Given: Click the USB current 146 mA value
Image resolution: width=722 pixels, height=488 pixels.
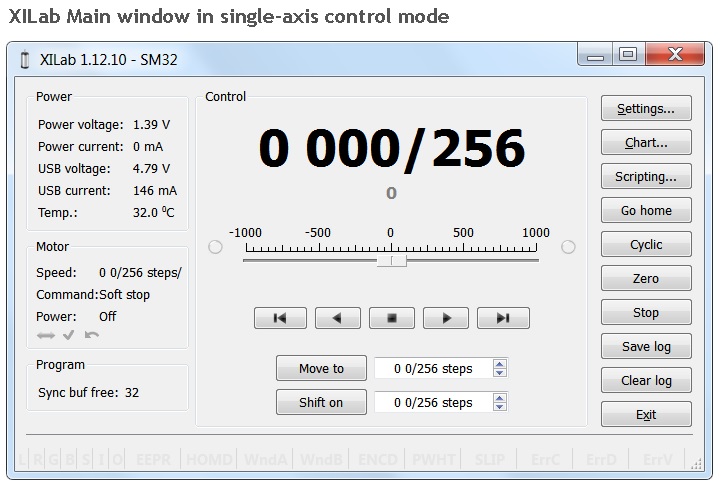Looking at the screenshot, I should [x=155, y=191].
